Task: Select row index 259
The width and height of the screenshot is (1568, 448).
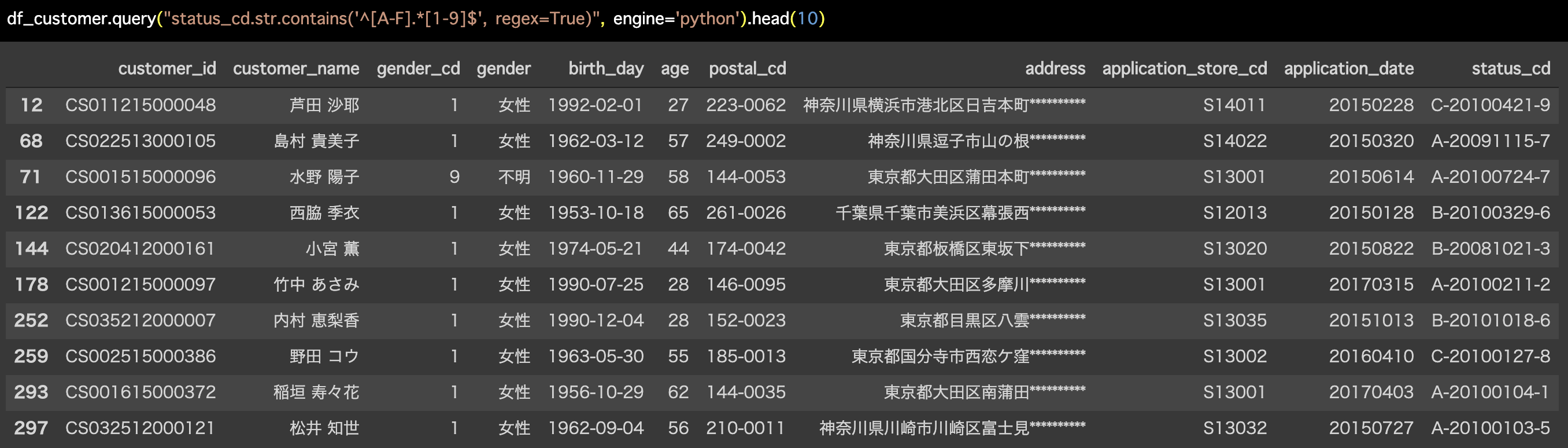Action: [x=31, y=357]
